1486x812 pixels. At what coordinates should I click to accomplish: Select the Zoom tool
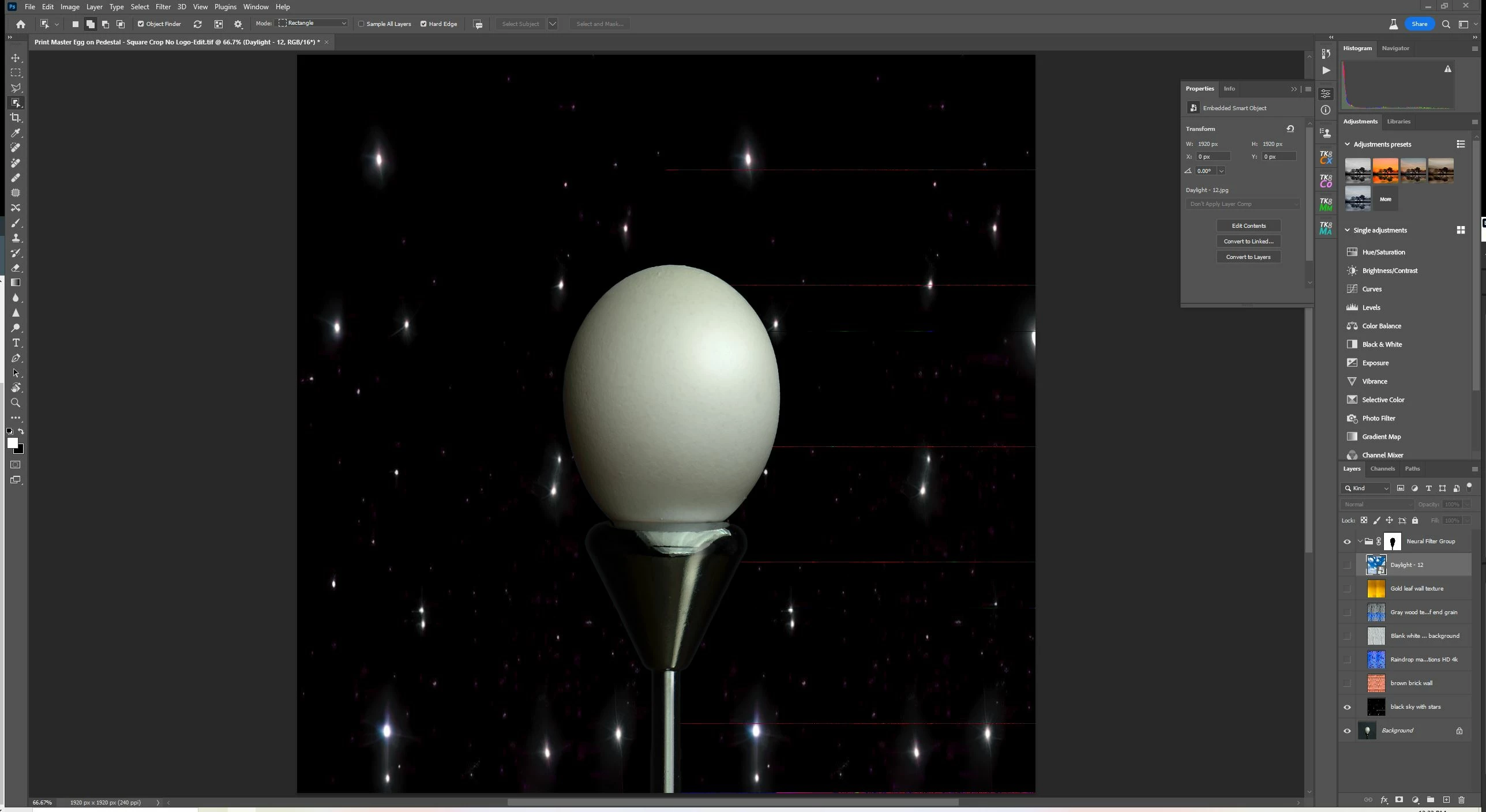tap(16, 403)
